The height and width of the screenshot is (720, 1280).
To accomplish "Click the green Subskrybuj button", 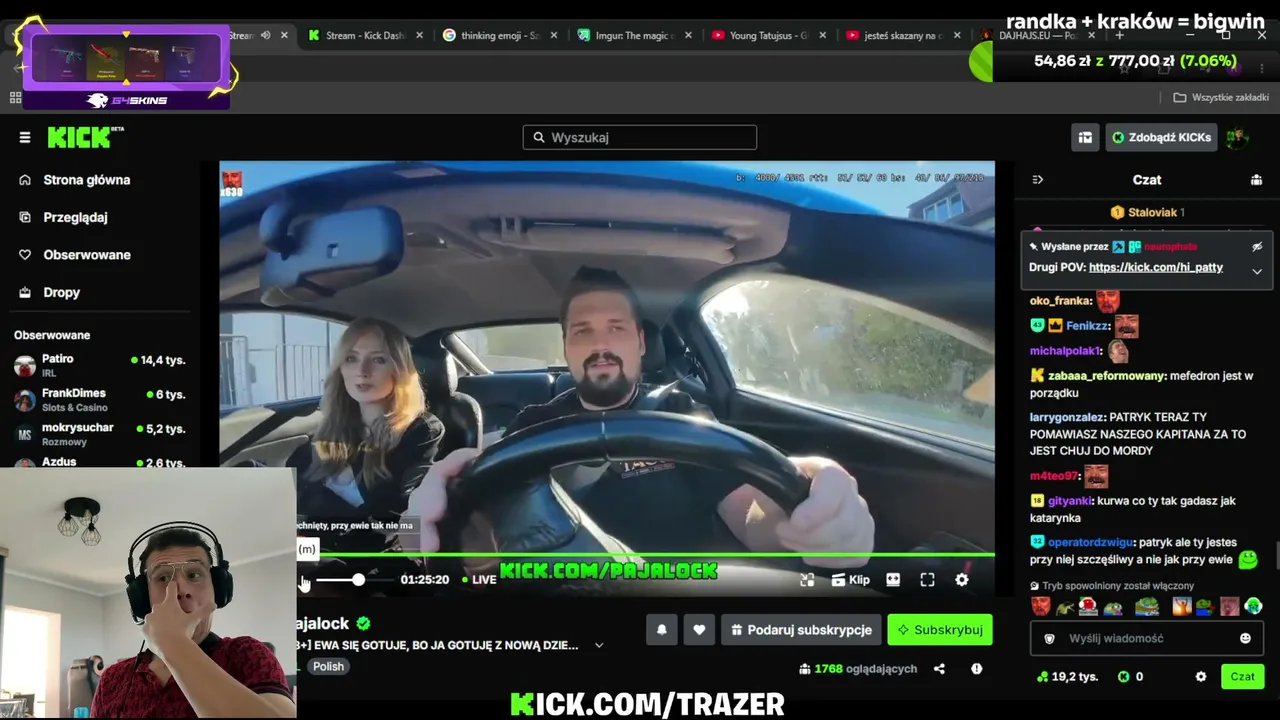I will pyautogui.click(x=940, y=630).
